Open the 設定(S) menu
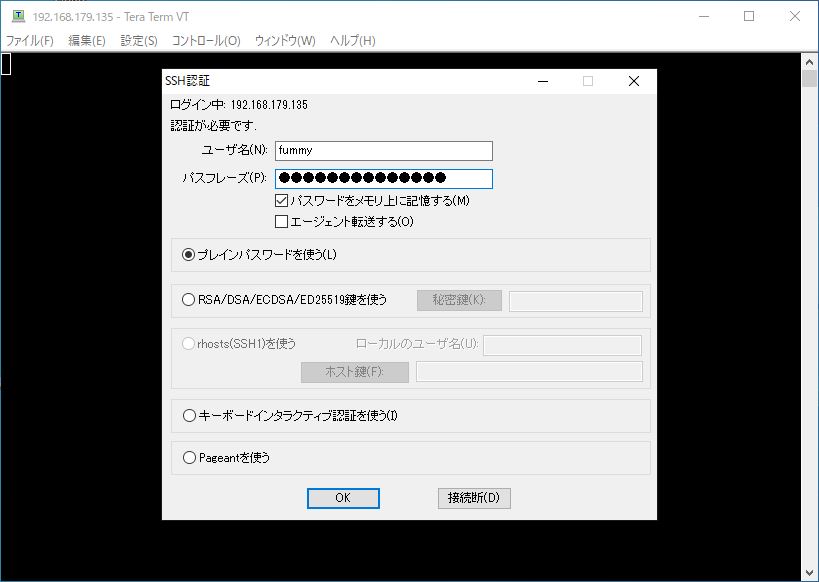This screenshot has height=582, width=819. point(139,41)
